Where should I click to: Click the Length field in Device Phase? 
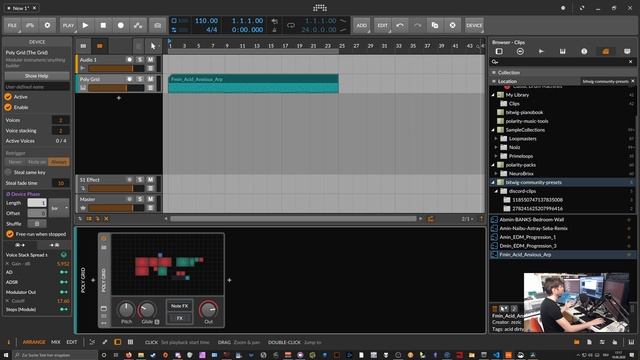click(37, 203)
